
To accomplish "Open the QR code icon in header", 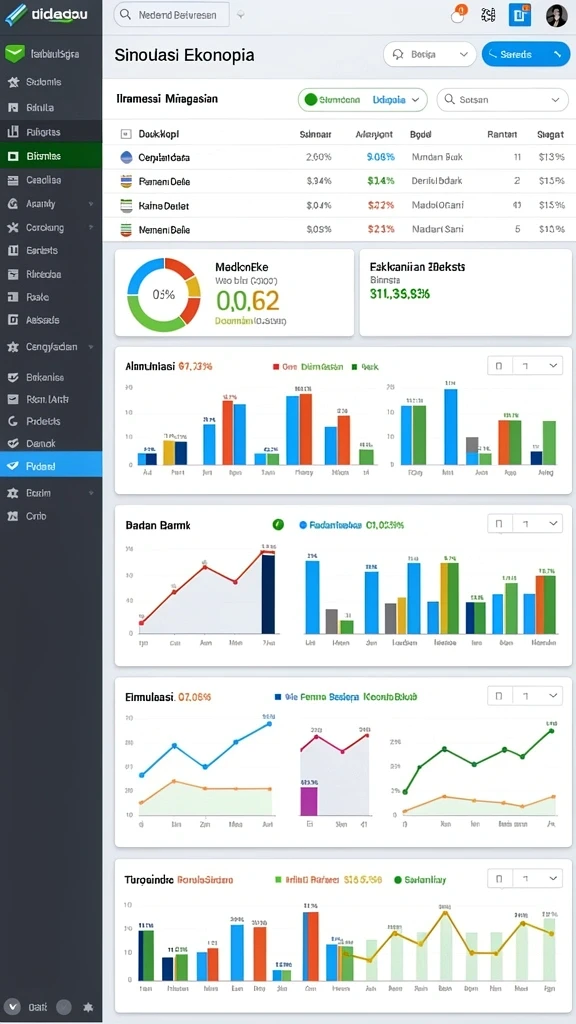I will pyautogui.click(x=488, y=15).
